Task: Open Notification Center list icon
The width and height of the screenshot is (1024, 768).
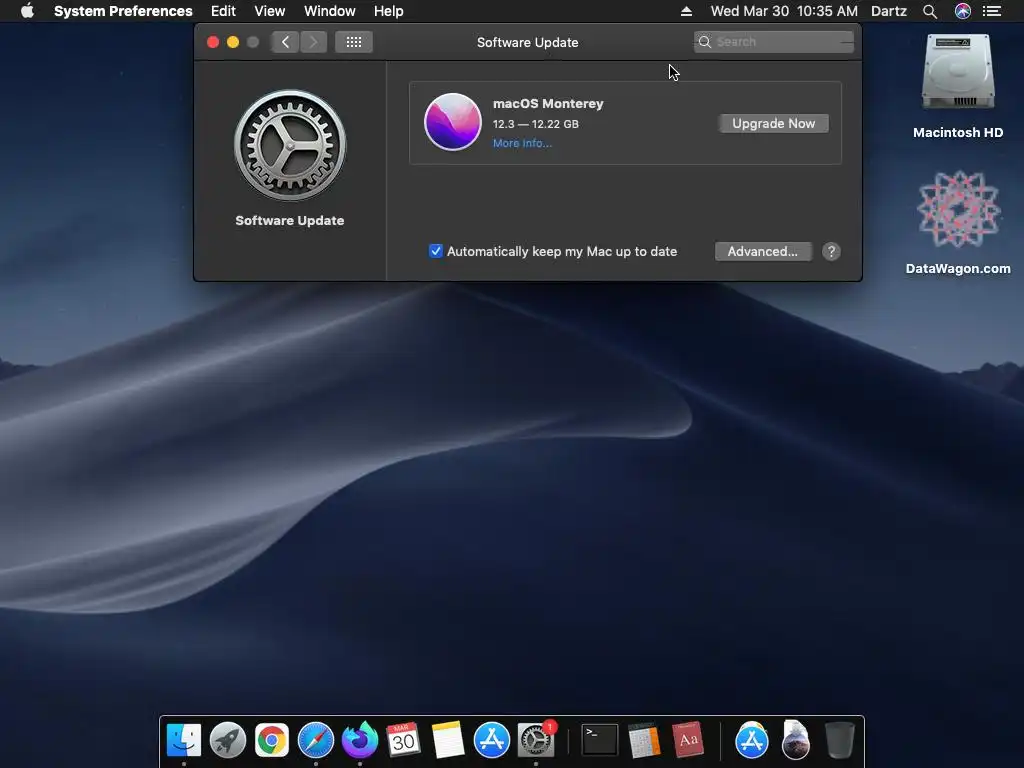Action: tap(992, 11)
